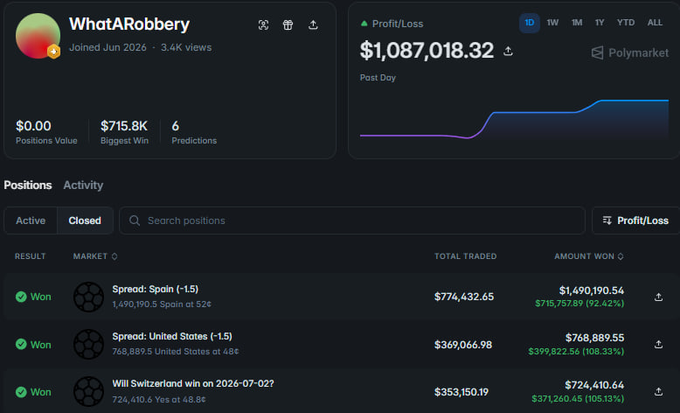
Task: Click the 1,490,190.5 Spain at 52¢ subtitle
Action: [162, 304]
